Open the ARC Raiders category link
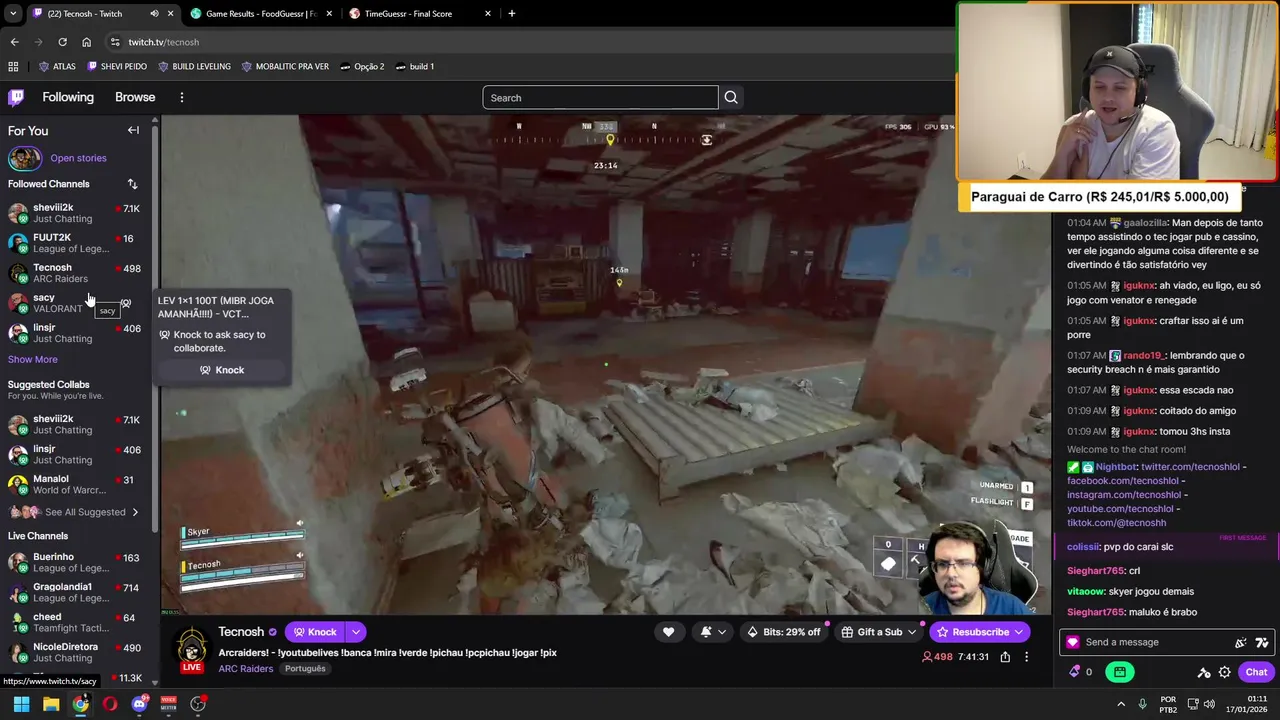 [246, 669]
